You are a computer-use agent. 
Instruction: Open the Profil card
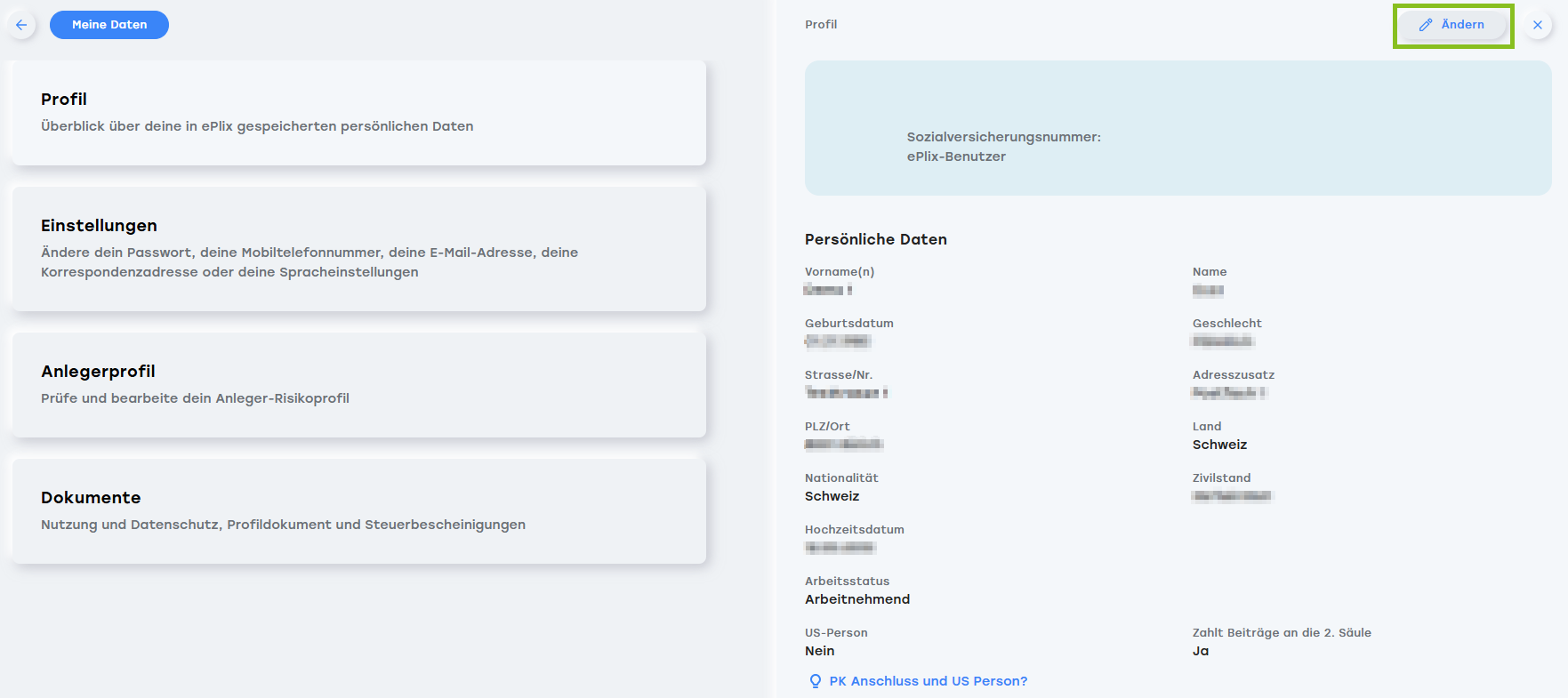click(359, 113)
